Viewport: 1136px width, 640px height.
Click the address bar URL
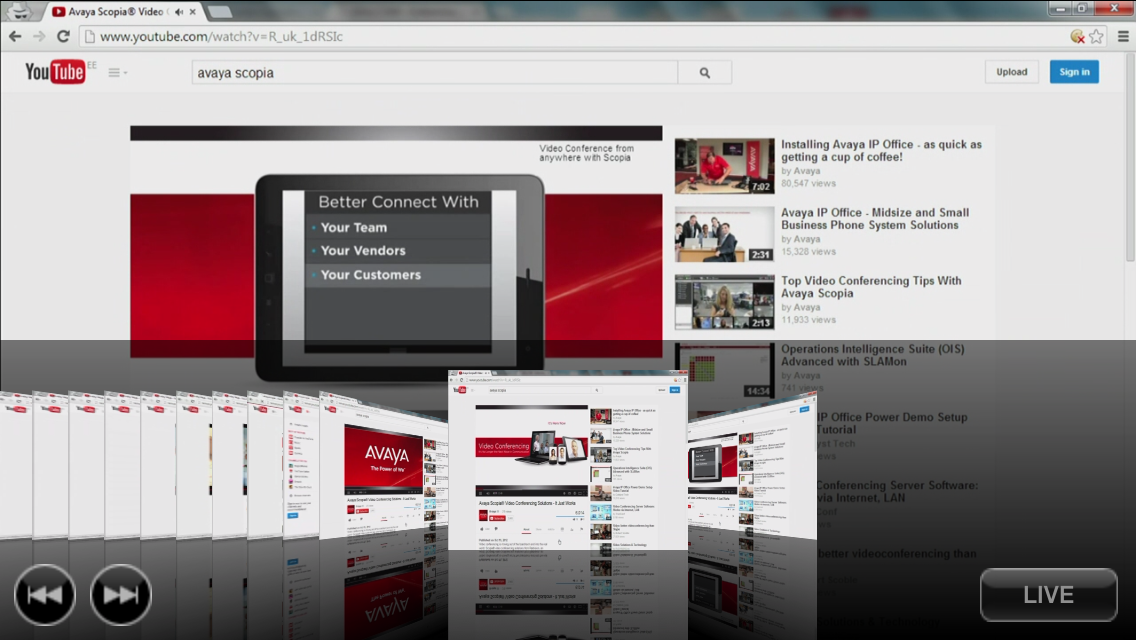[x=221, y=36]
